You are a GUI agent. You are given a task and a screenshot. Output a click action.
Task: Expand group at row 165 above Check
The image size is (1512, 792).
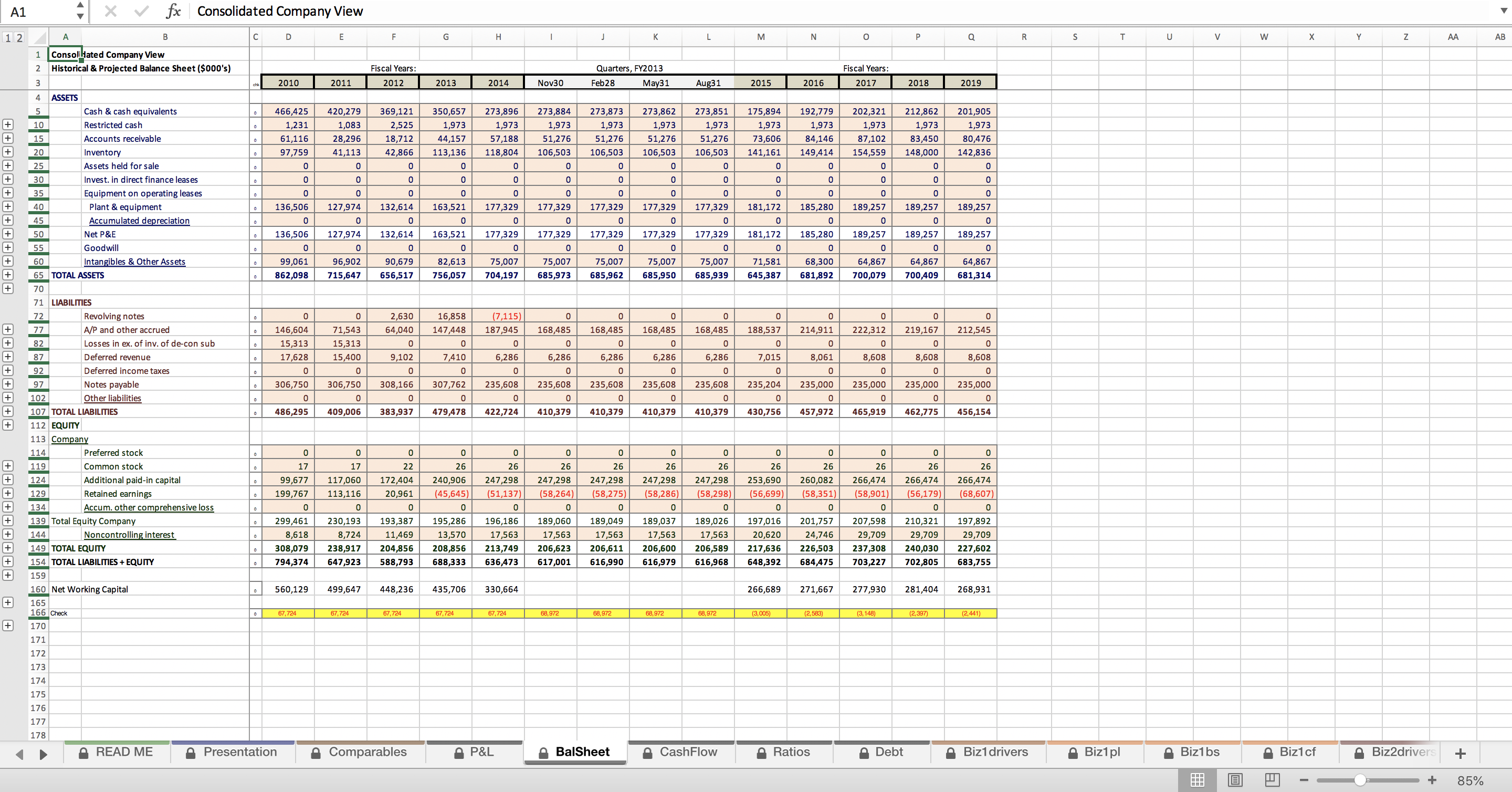point(8,602)
